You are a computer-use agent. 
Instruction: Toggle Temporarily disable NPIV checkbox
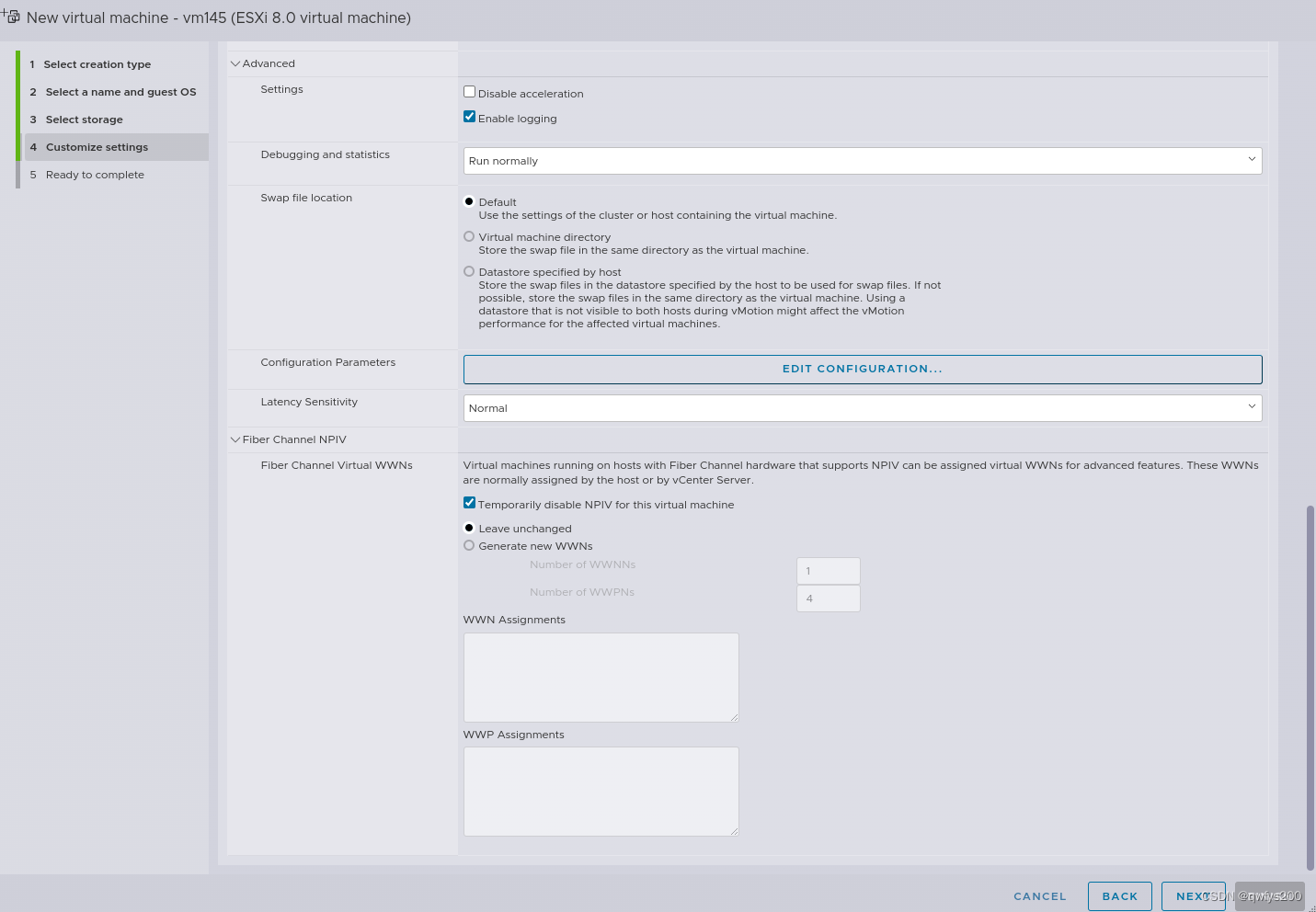tap(469, 503)
